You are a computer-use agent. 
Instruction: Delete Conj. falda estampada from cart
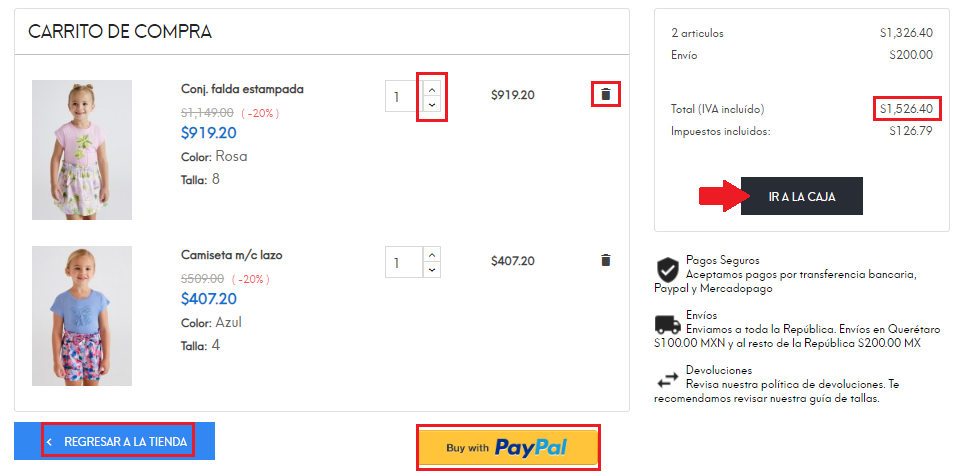605,95
